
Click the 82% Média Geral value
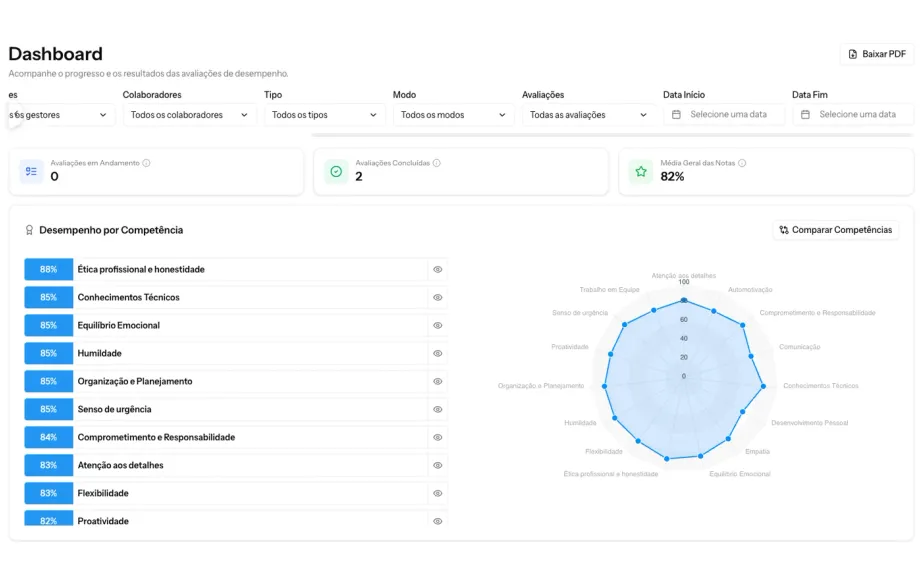(x=672, y=177)
